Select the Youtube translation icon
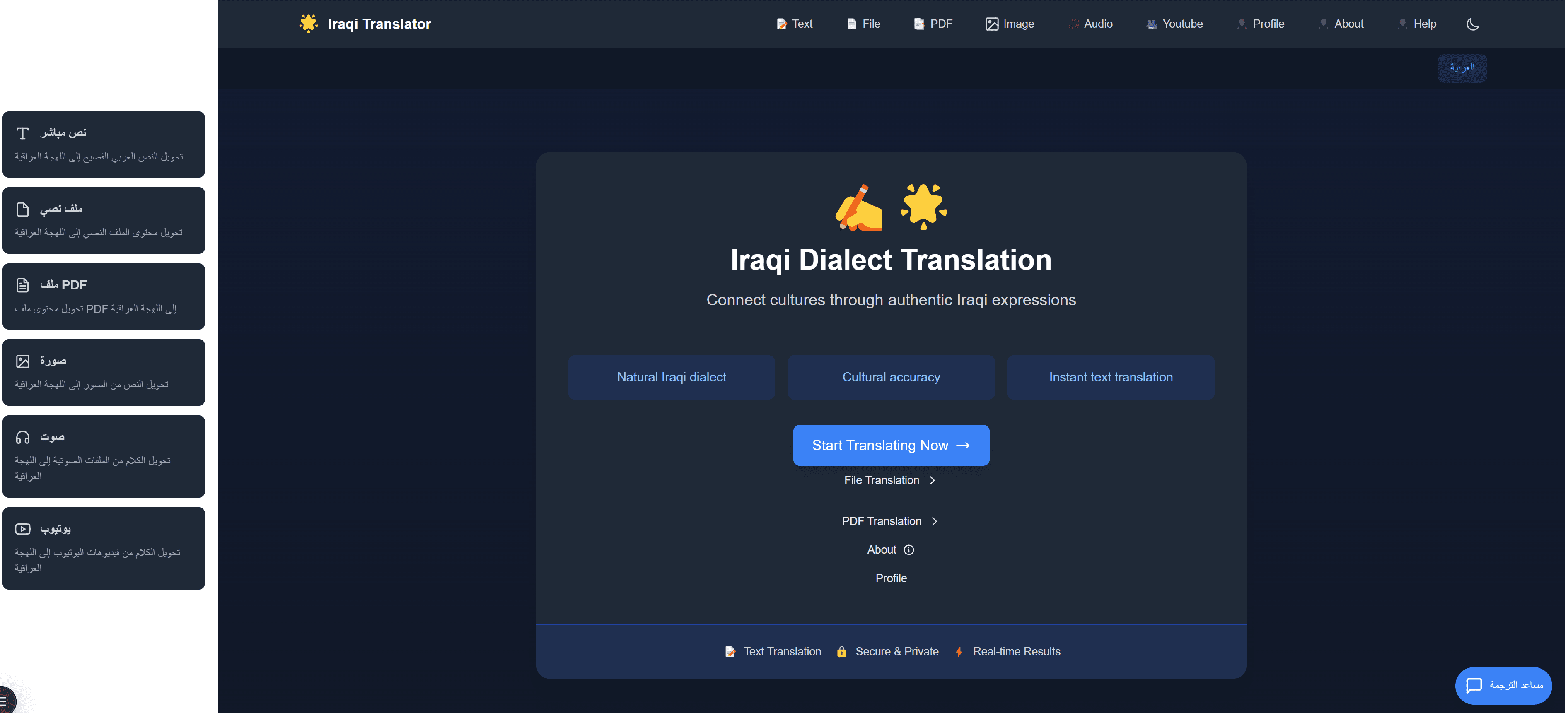Viewport: 1568px width, 713px height. point(1151,24)
